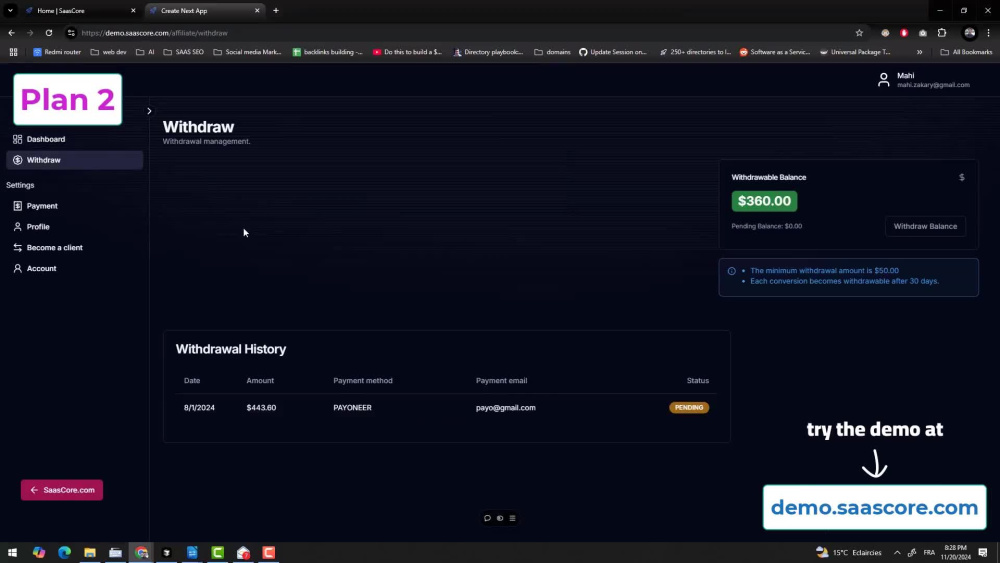
Task: Click the Withdraw Balance button
Action: pyautogui.click(x=925, y=226)
